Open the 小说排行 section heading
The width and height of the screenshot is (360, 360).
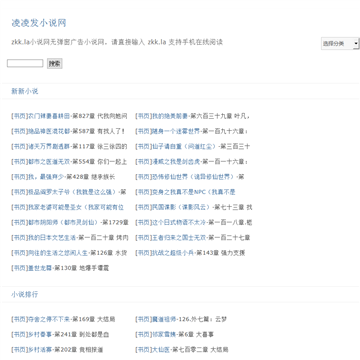[25, 294]
